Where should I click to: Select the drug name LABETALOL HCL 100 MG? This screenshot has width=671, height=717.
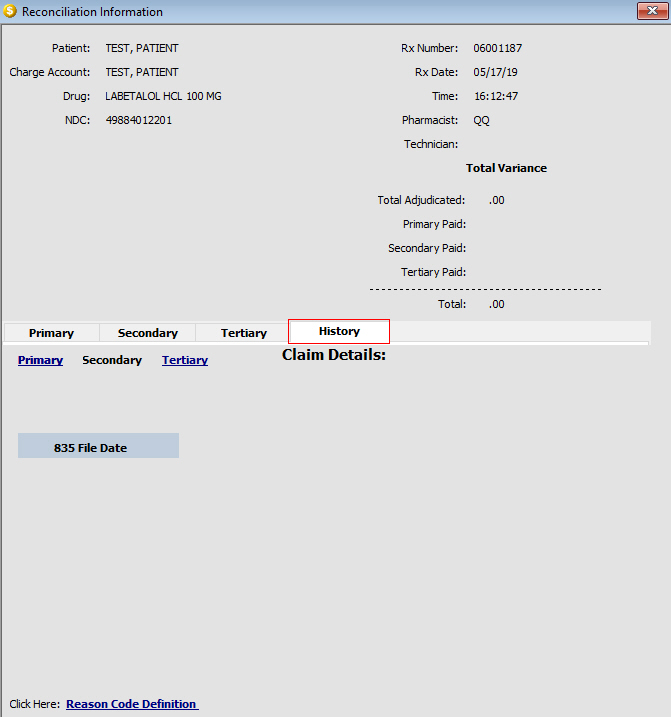(163, 96)
